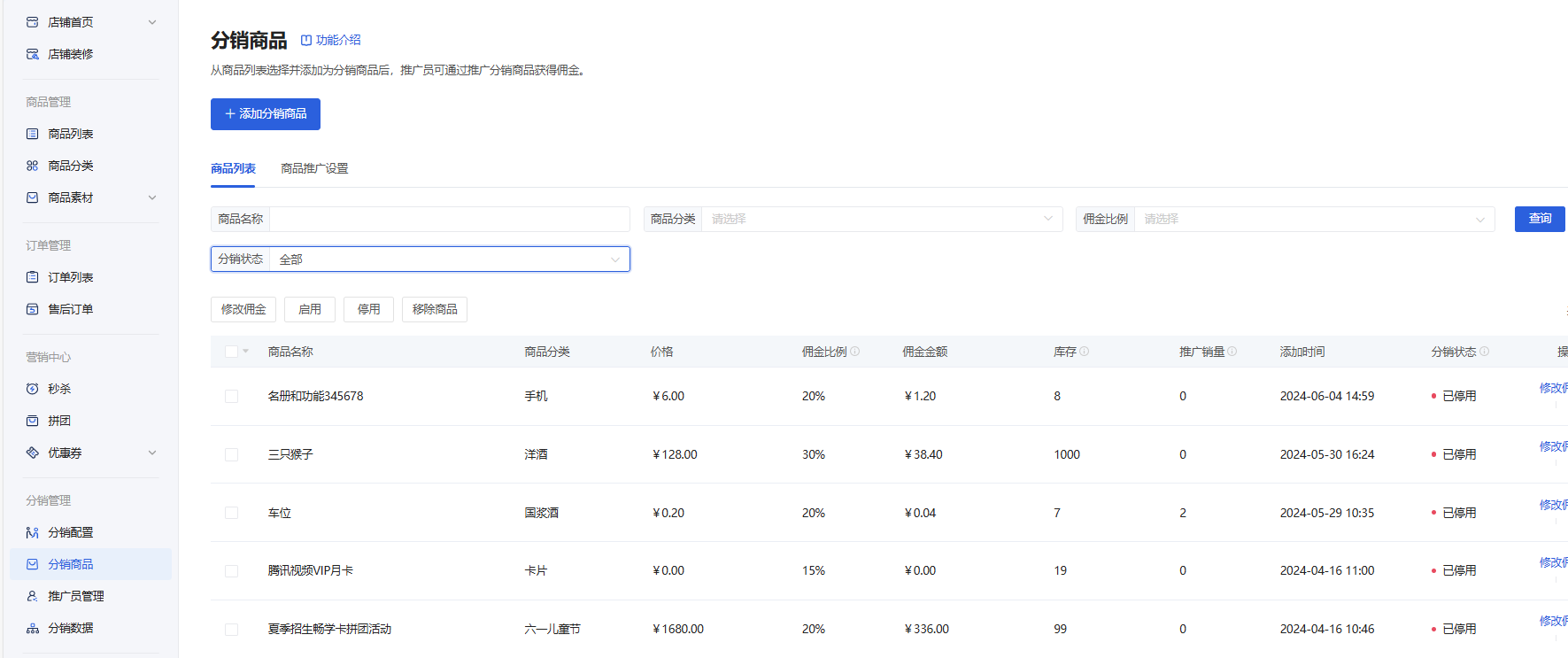Viewport: 1568px width, 658px height.
Task: Open the 佣金比例 filter dropdown
Action: pos(1314,219)
